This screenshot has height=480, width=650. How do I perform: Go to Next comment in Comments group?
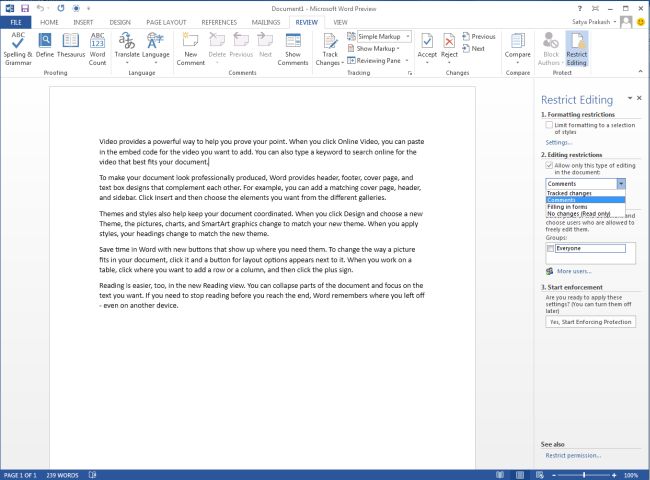(265, 46)
